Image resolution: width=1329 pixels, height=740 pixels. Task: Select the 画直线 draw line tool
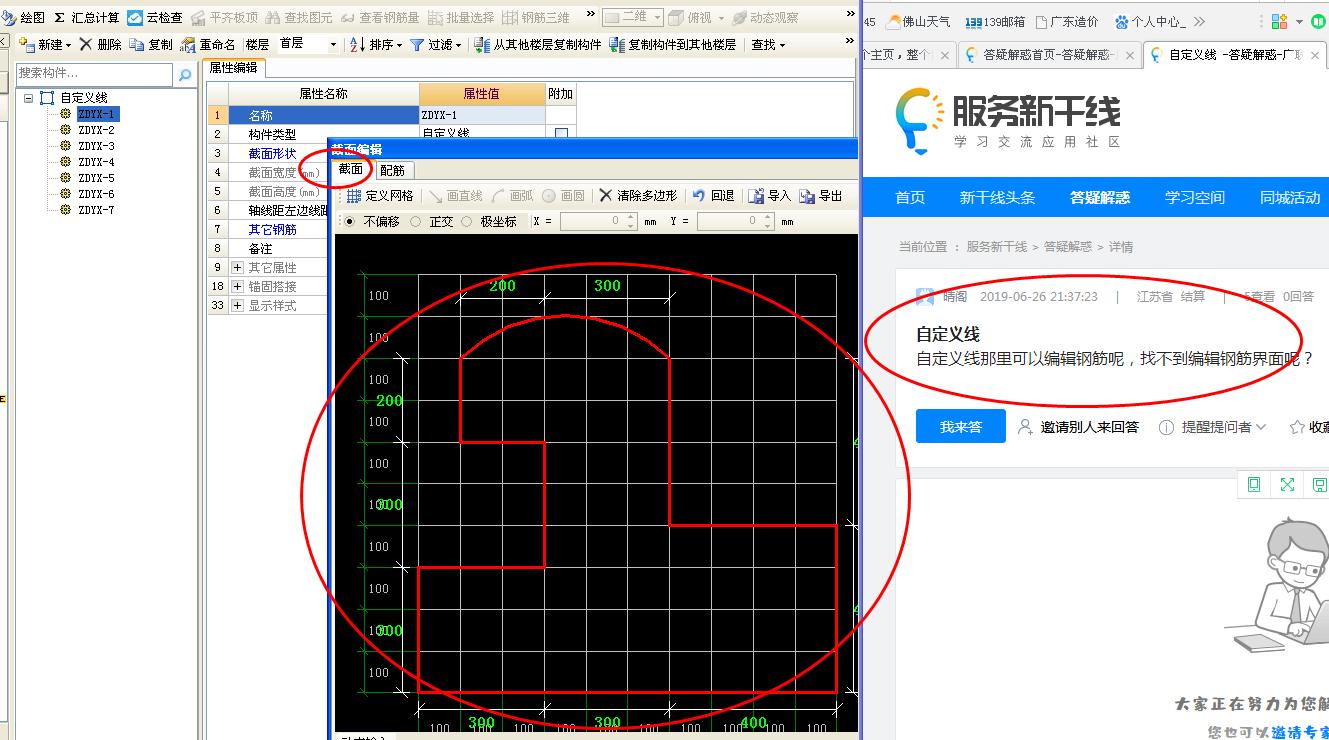click(x=455, y=196)
